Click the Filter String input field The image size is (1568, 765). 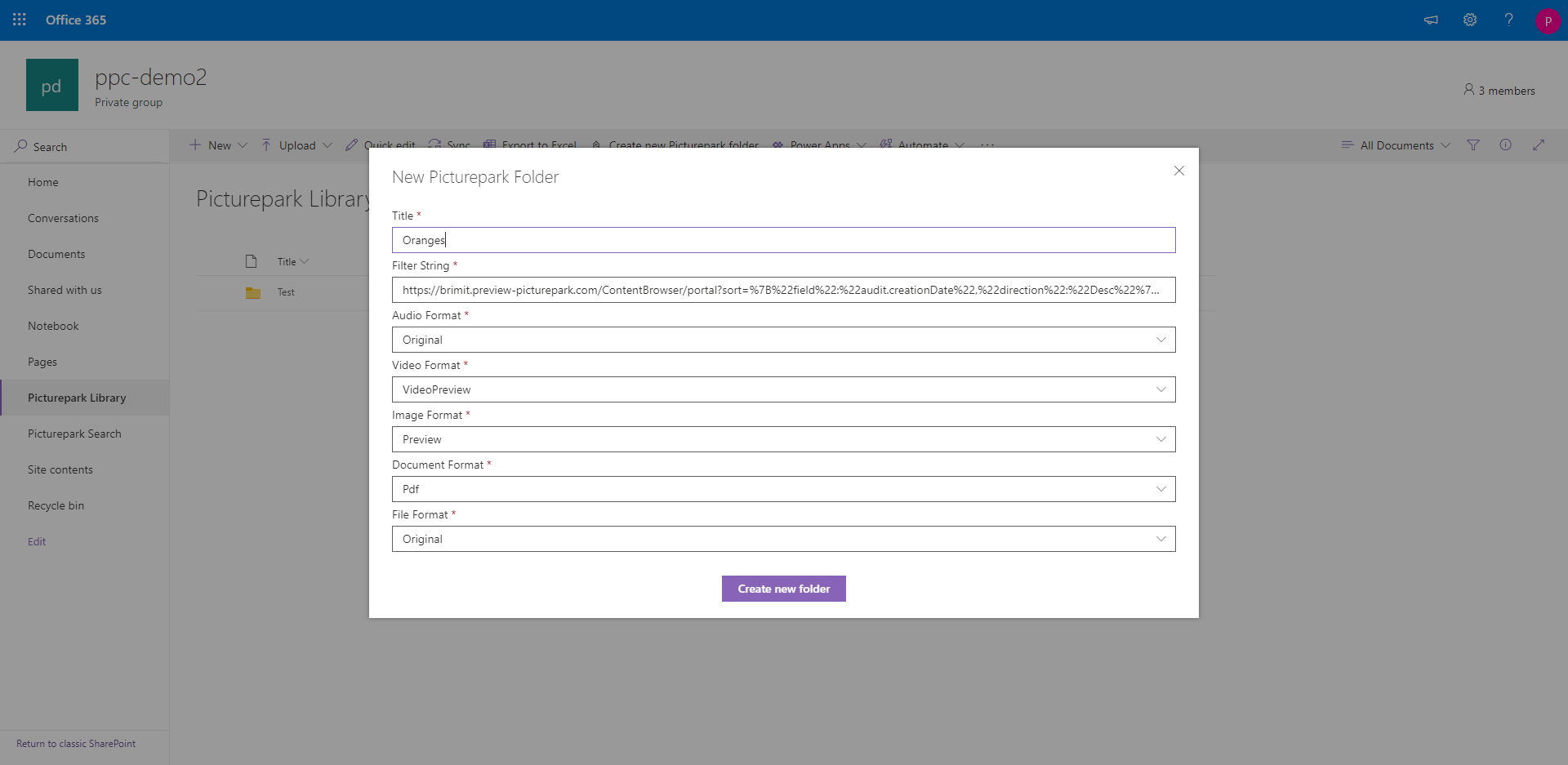(x=784, y=290)
